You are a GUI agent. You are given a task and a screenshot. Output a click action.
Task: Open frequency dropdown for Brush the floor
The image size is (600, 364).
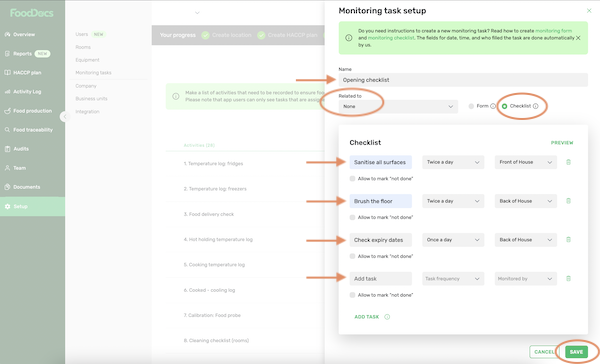point(453,201)
